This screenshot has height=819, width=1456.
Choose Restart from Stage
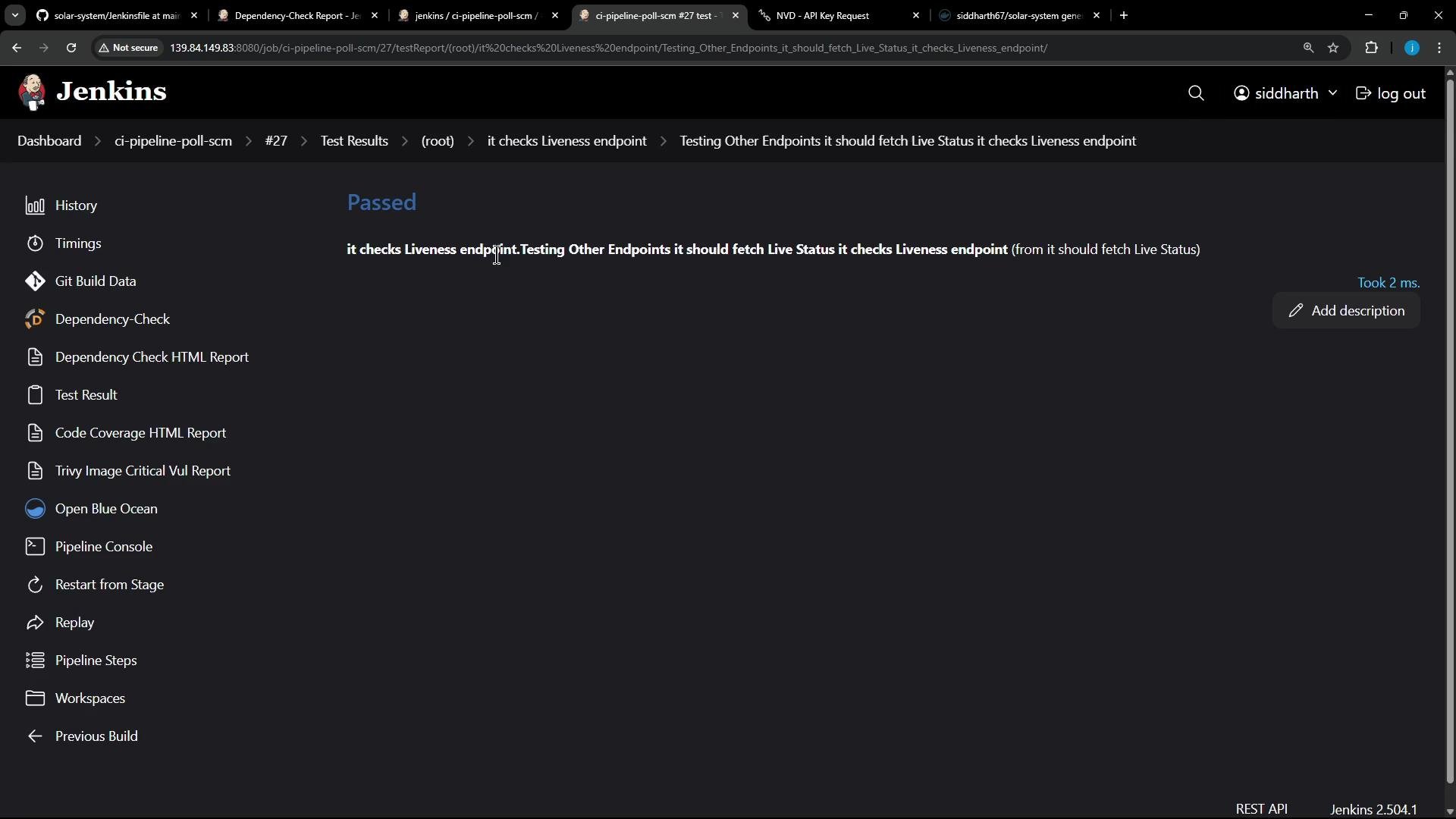pyautogui.click(x=95, y=585)
